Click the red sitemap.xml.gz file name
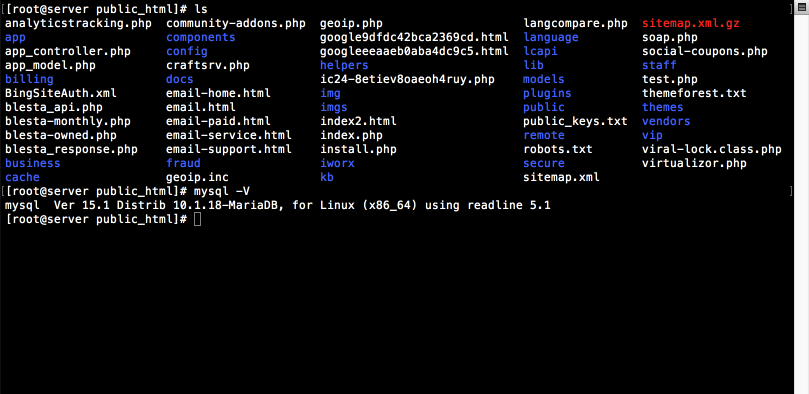The width and height of the screenshot is (809, 394). [x=691, y=24]
